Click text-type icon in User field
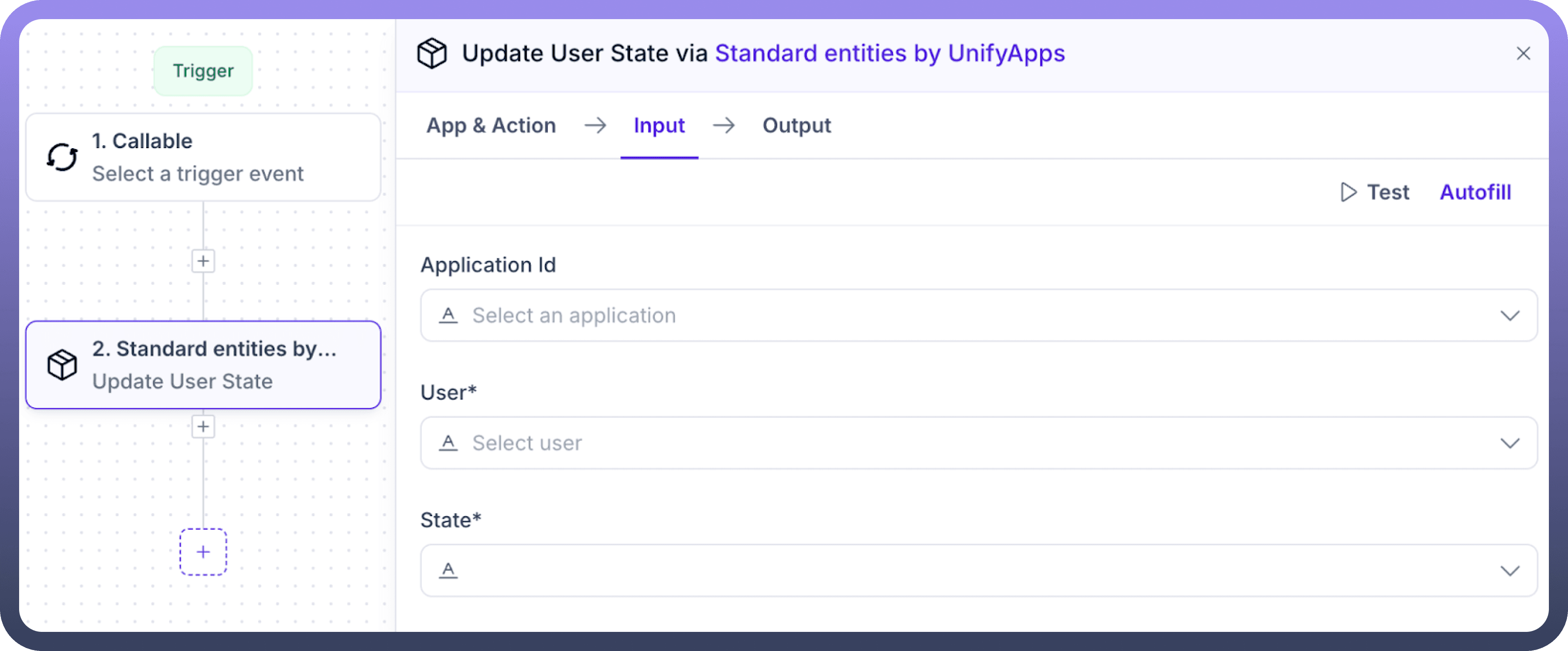 click(x=448, y=443)
